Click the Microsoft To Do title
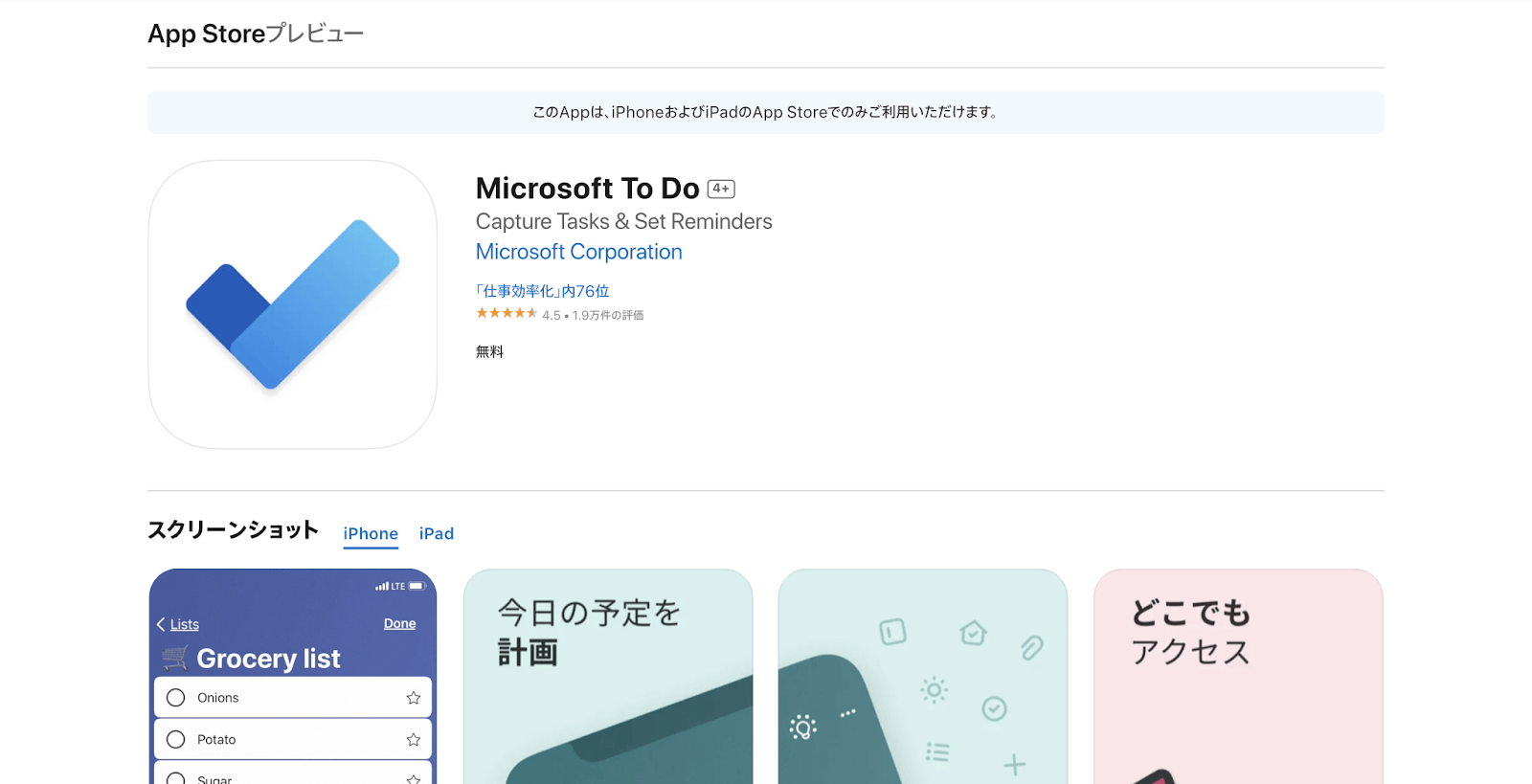Image resolution: width=1532 pixels, height=784 pixels. point(588,189)
